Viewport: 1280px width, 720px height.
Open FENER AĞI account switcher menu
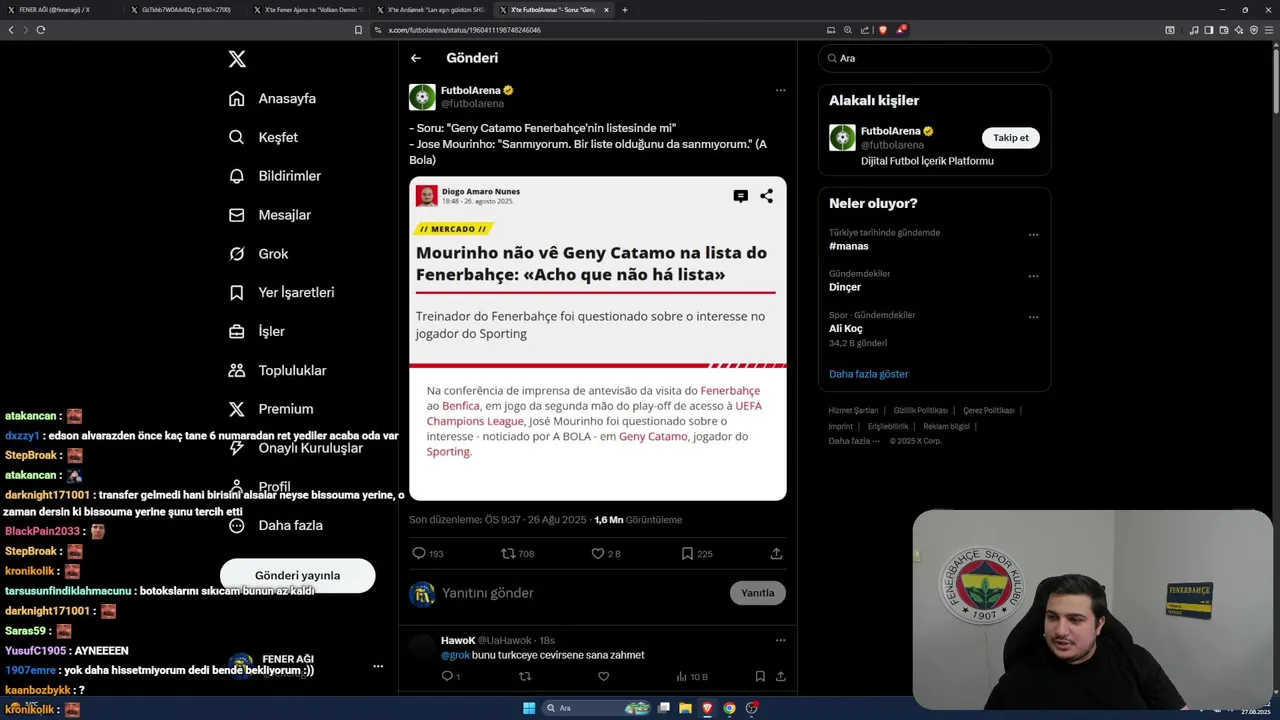pyautogui.click(x=378, y=666)
